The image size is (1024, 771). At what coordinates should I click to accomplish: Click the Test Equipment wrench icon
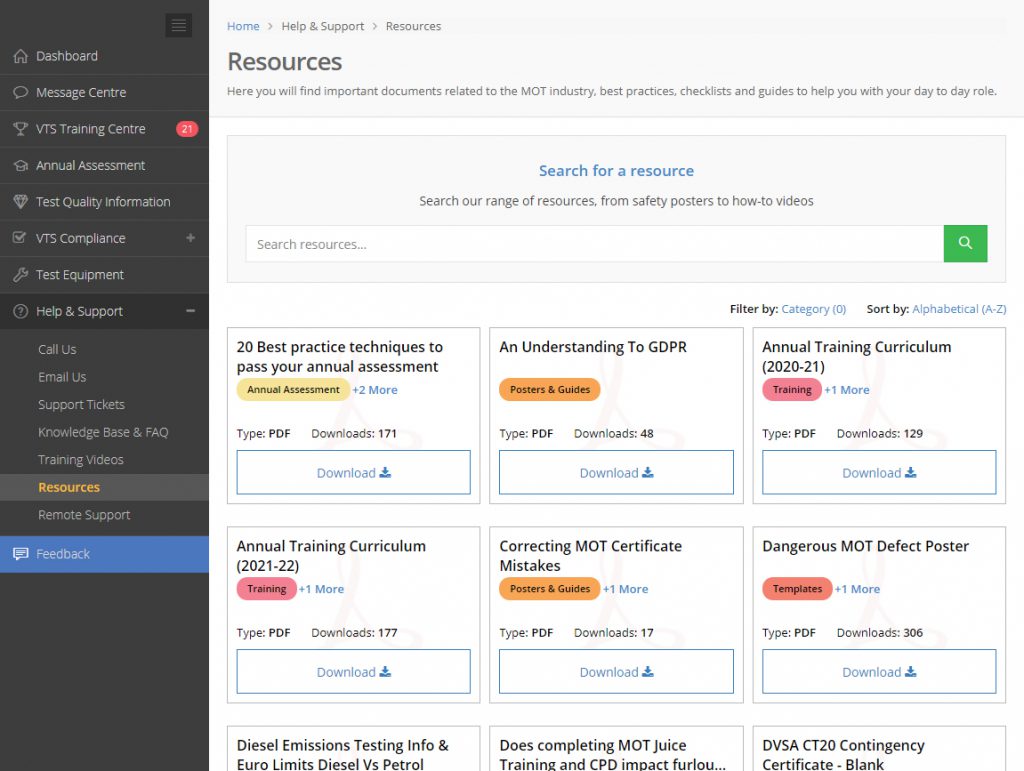coord(21,275)
